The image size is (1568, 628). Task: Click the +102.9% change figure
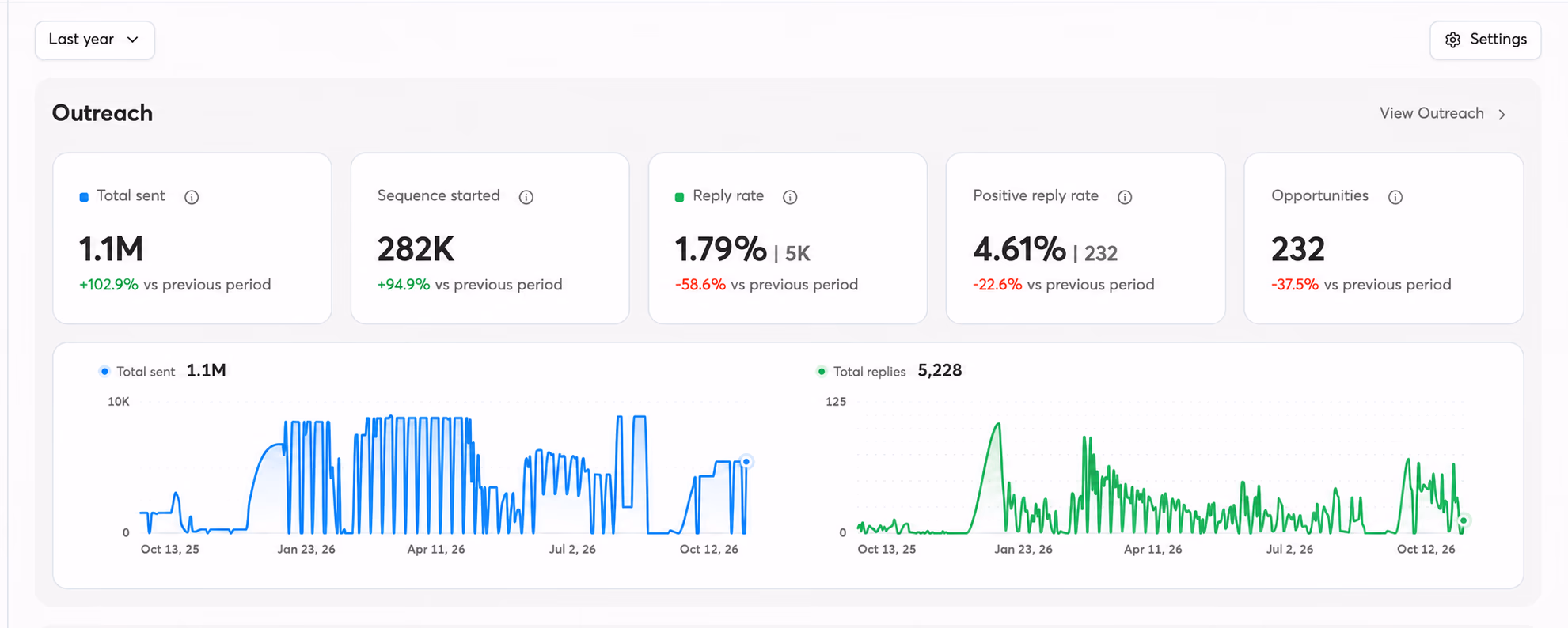point(108,285)
